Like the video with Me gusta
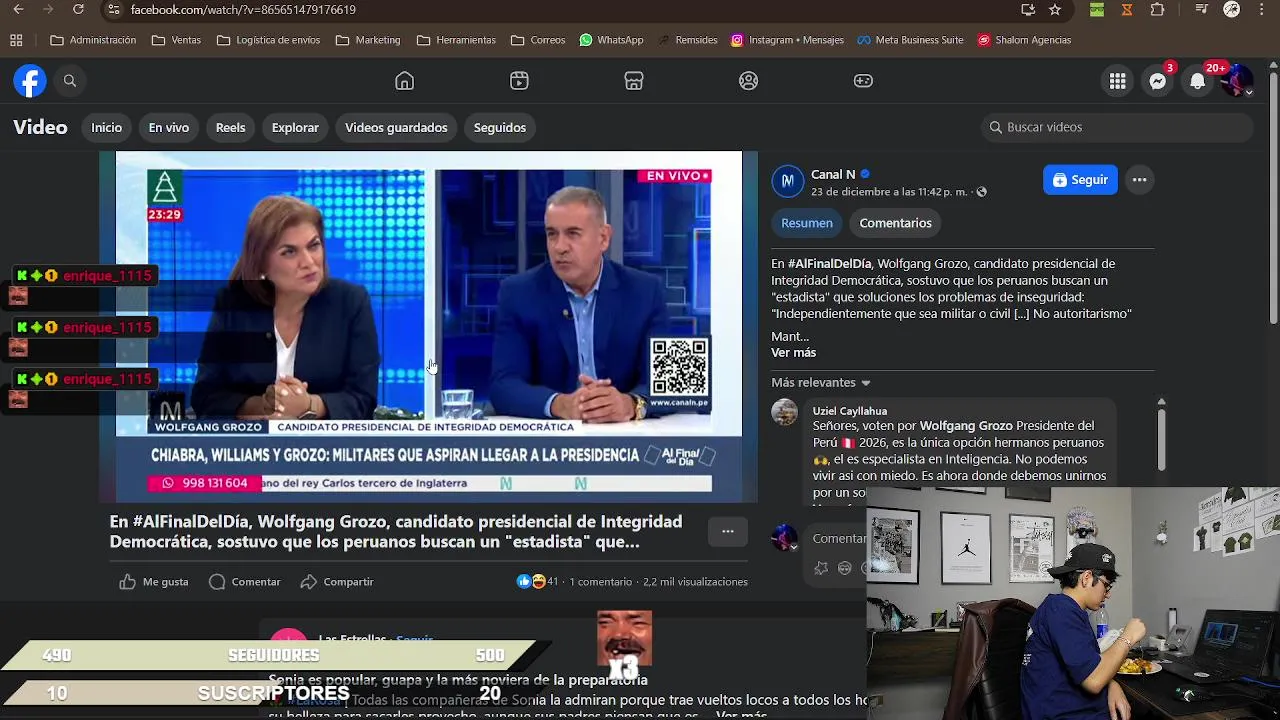 pyautogui.click(x=154, y=582)
